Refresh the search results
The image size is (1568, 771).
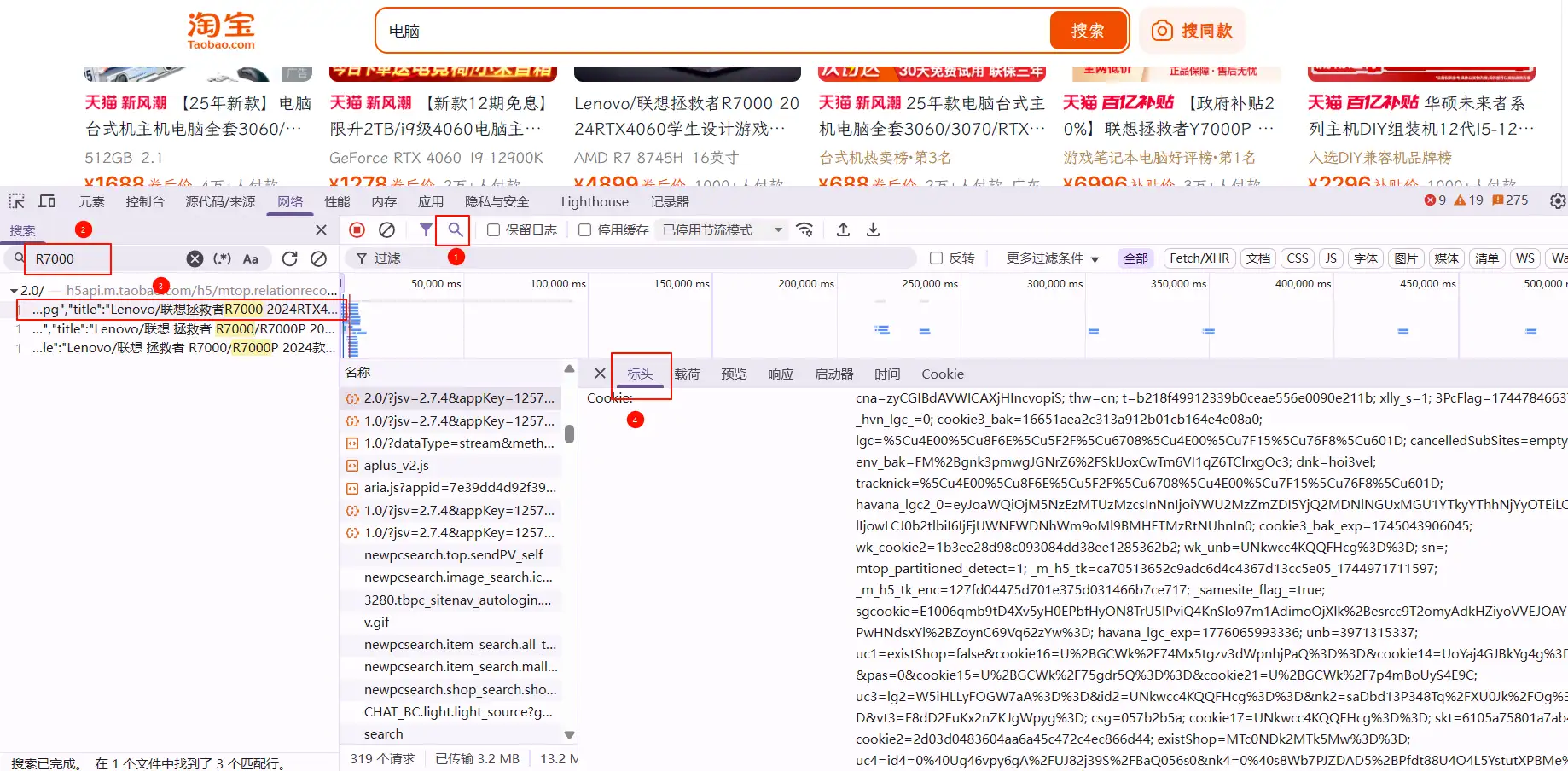click(x=290, y=258)
